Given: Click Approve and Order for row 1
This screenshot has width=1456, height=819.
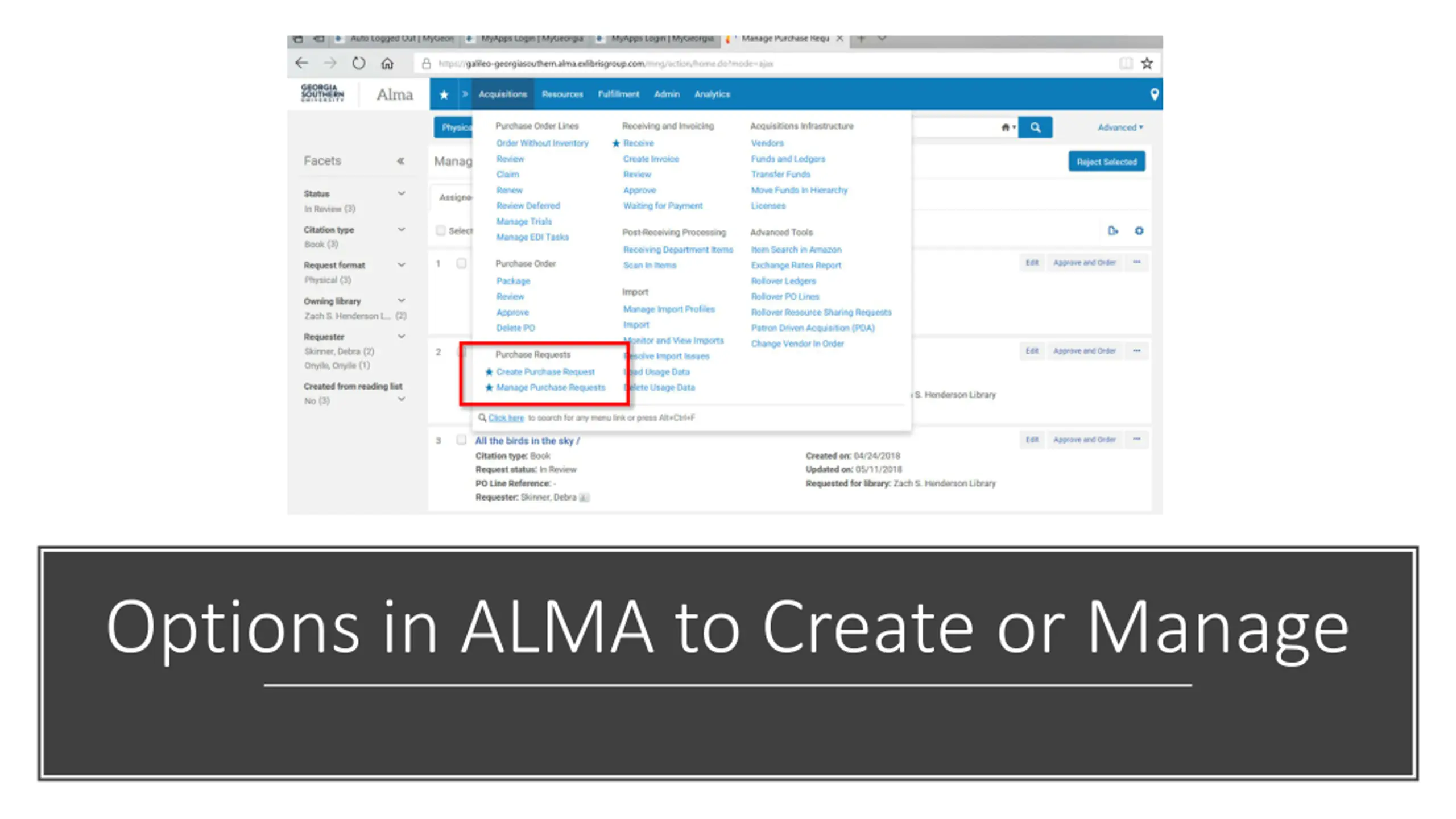Looking at the screenshot, I should (x=1084, y=262).
